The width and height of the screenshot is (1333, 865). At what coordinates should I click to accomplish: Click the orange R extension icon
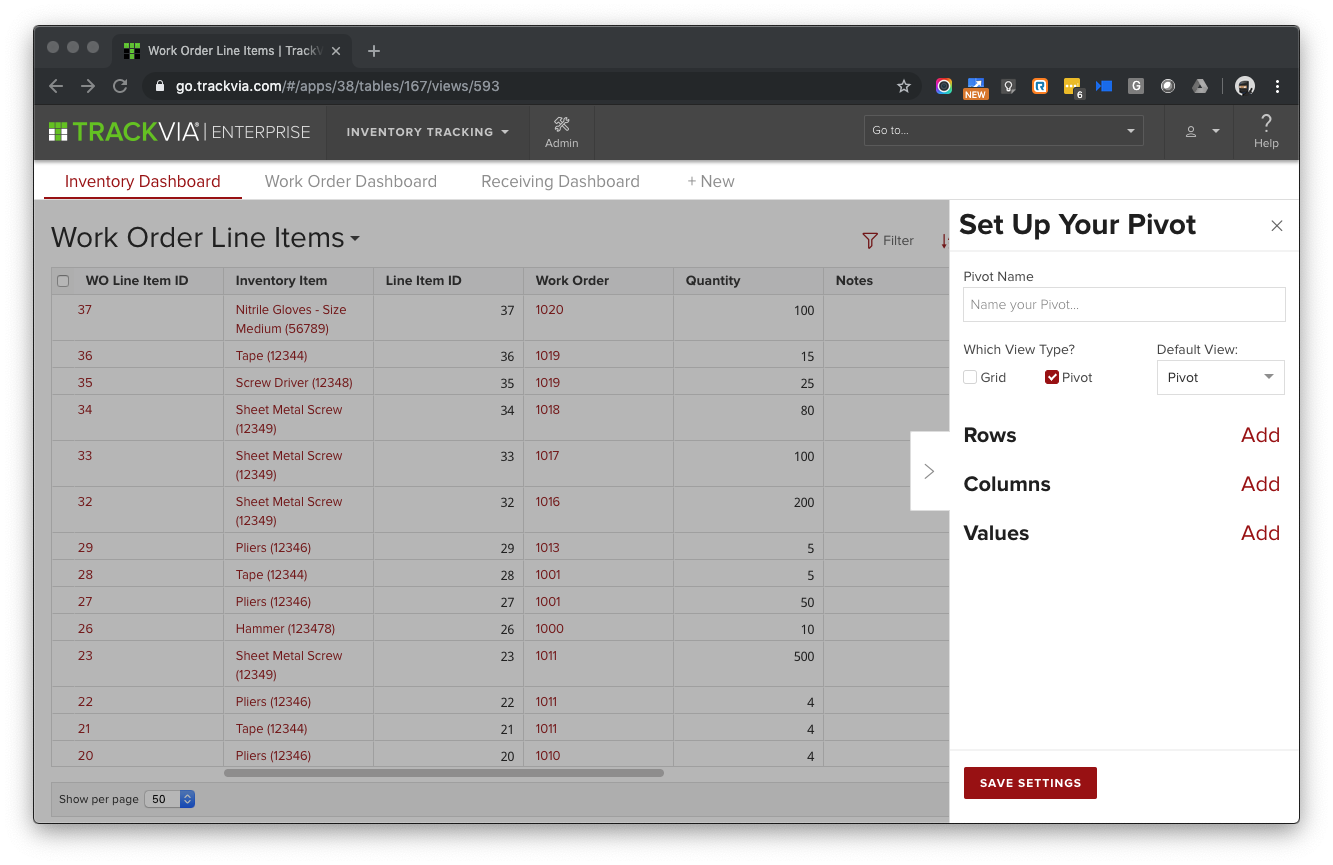click(1040, 87)
